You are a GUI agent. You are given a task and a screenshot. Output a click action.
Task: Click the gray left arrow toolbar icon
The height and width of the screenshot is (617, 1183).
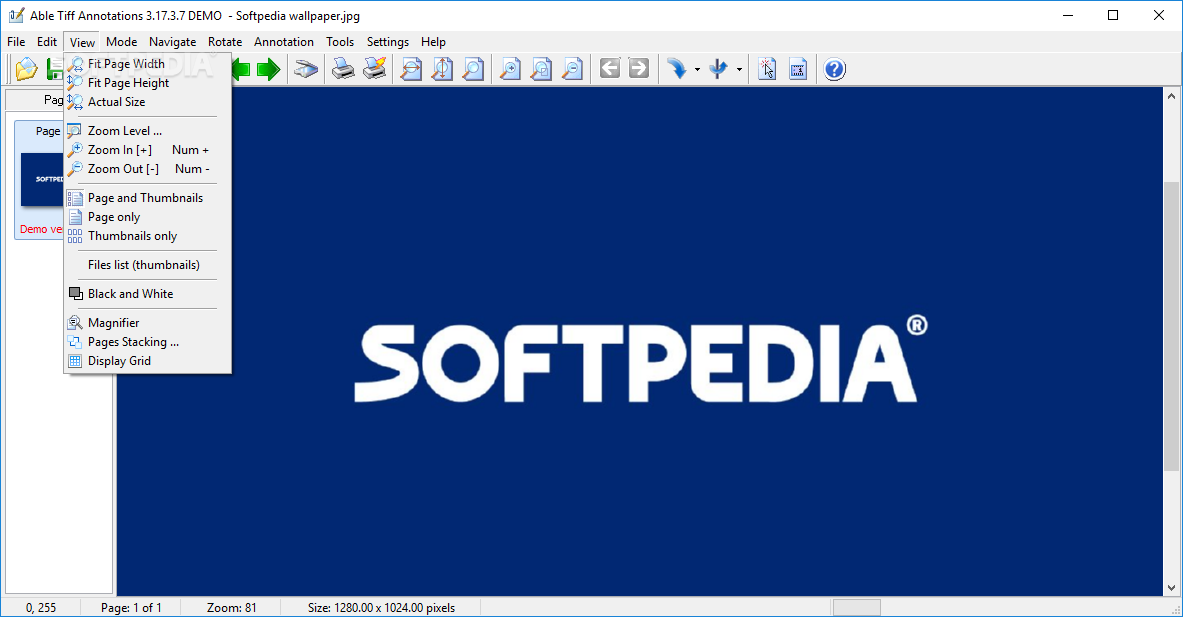(610, 69)
